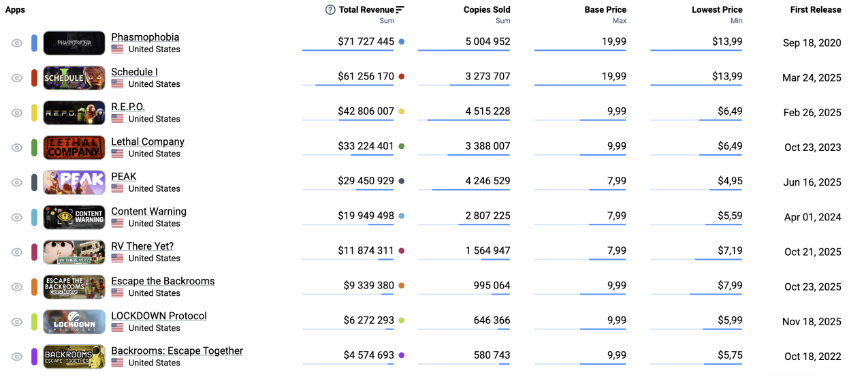Click the yellow dot beside $42 806 007
Viewport: 851px width, 379px height.
pyautogui.click(x=402, y=111)
